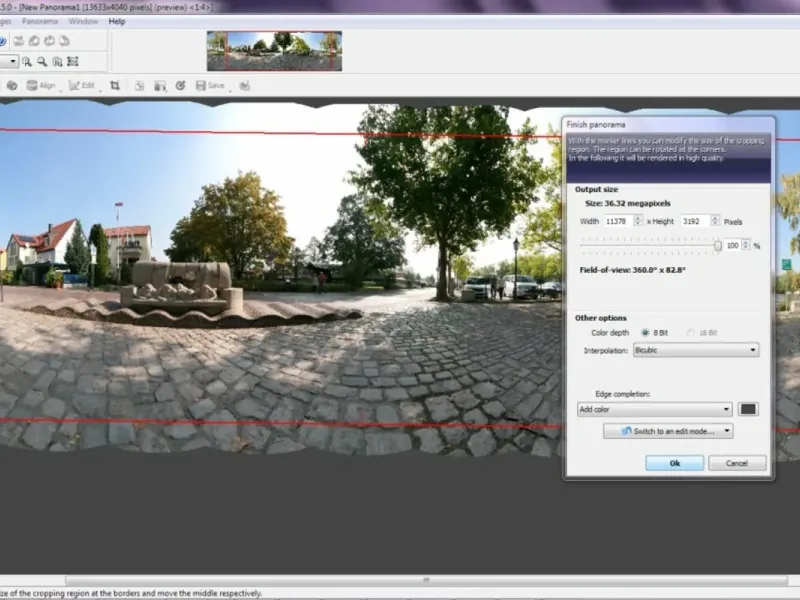This screenshot has height=600, width=800.
Task: Select the Crop tool icon
Action: pyautogui.click(x=115, y=86)
